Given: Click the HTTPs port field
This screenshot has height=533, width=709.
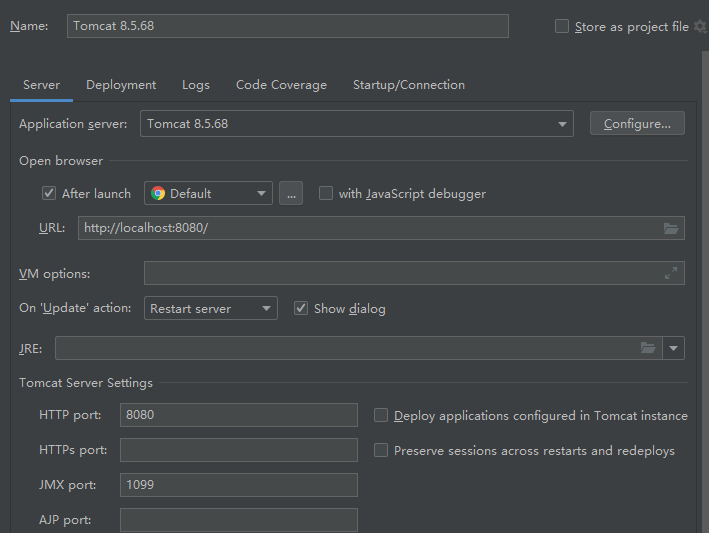Looking at the screenshot, I should (239, 450).
